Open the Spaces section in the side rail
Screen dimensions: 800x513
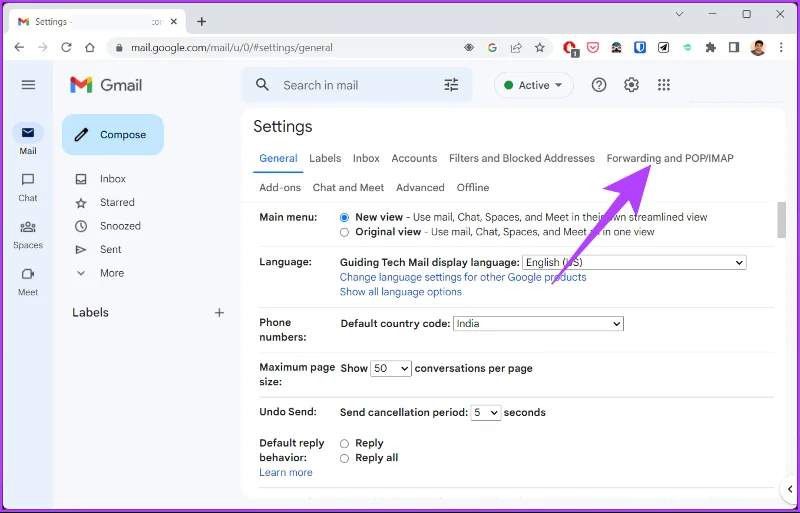[28, 235]
